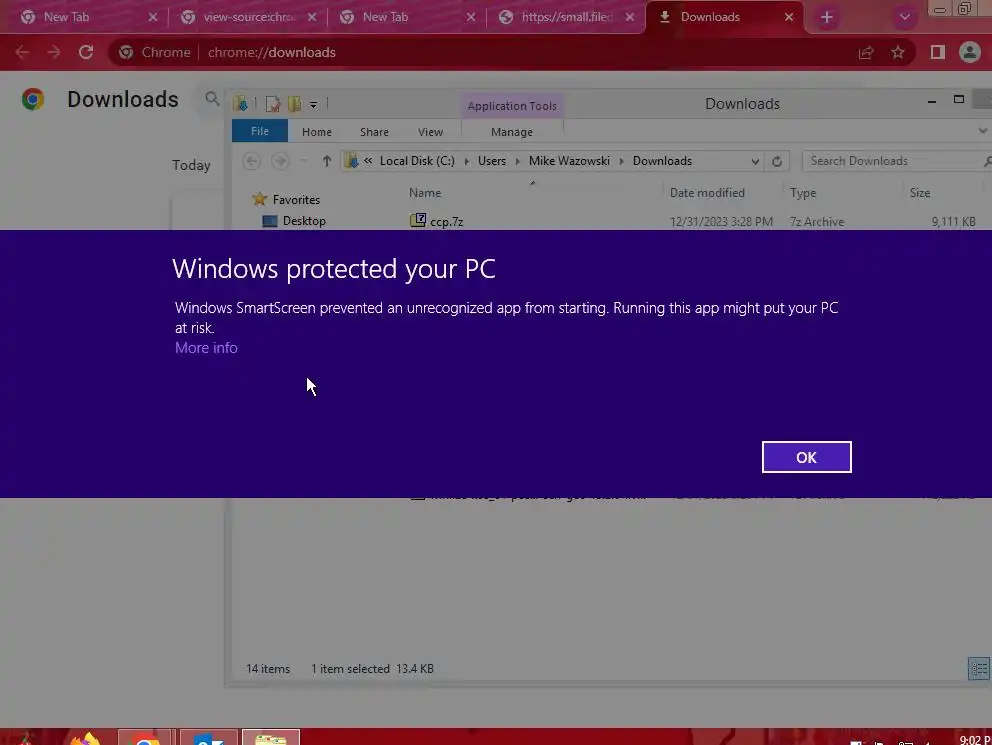Viewport: 992px width, 745px height.
Task: Click the share page icon
Action: point(865,52)
